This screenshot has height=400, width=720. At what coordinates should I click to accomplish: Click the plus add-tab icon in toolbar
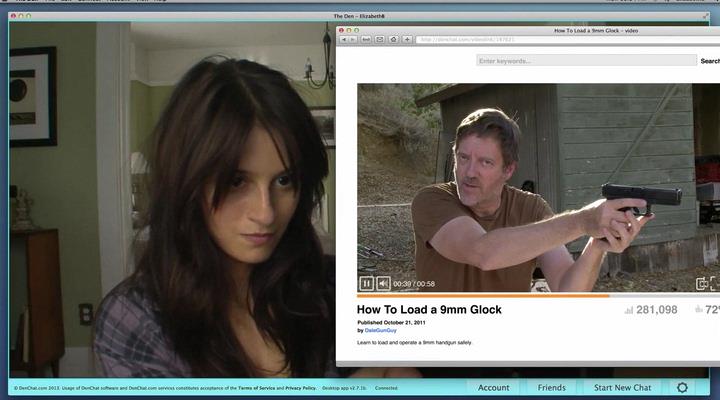(x=407, y=40)
